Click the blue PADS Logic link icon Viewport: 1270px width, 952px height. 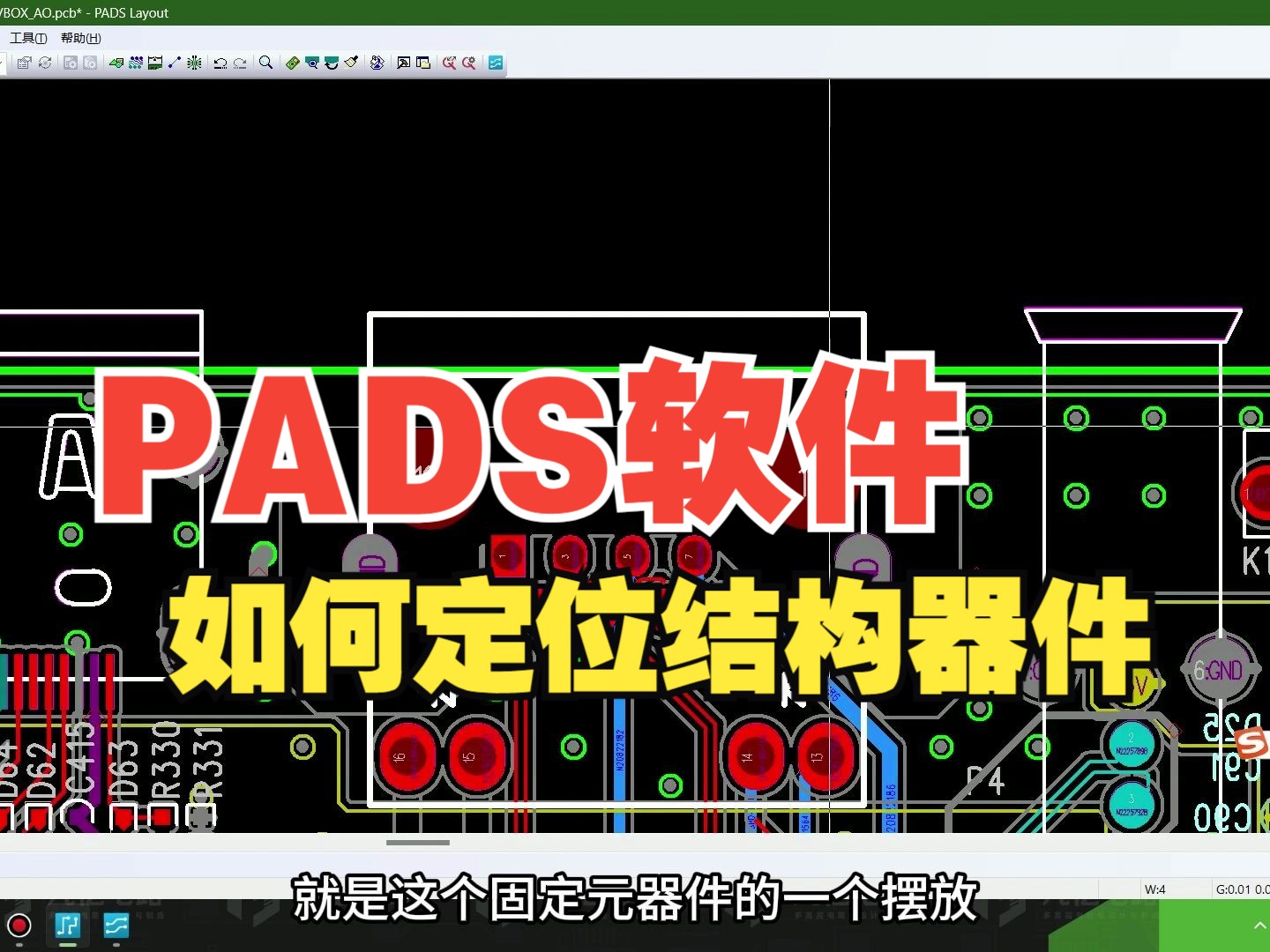(496, 63)
